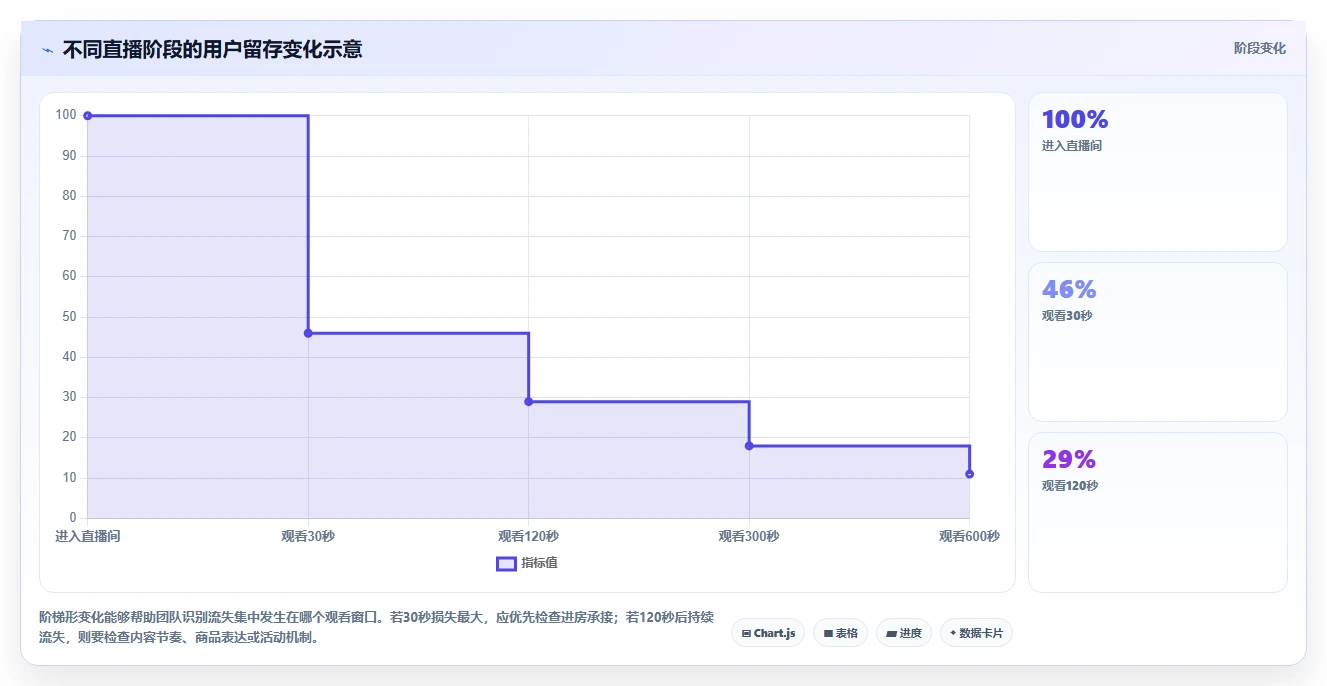Click the data point at 观看30秒 (46)
The width and height of the screenshot is (1327, 686).
[x=308, y=333]
